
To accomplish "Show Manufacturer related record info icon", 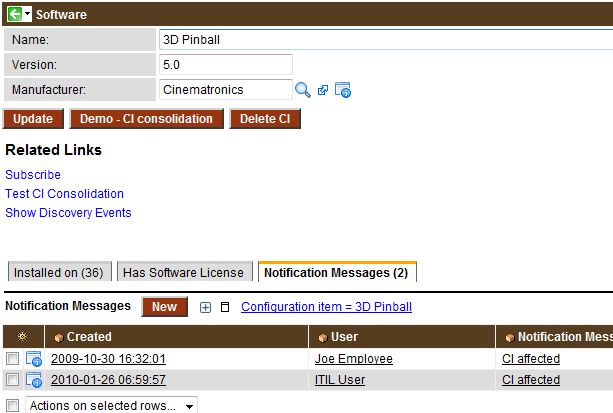I will (343, 90).
